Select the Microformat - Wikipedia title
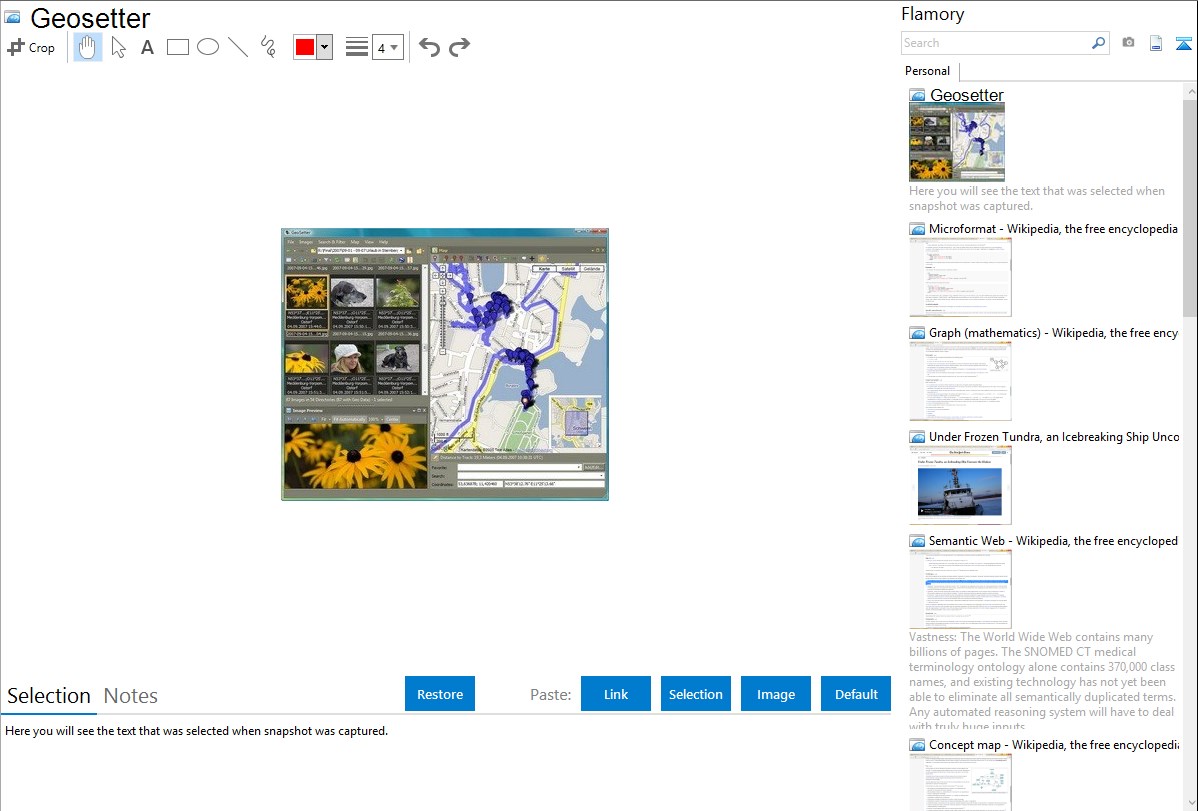The width and height of the screenshot is (1198, 811). point(1053,229)
